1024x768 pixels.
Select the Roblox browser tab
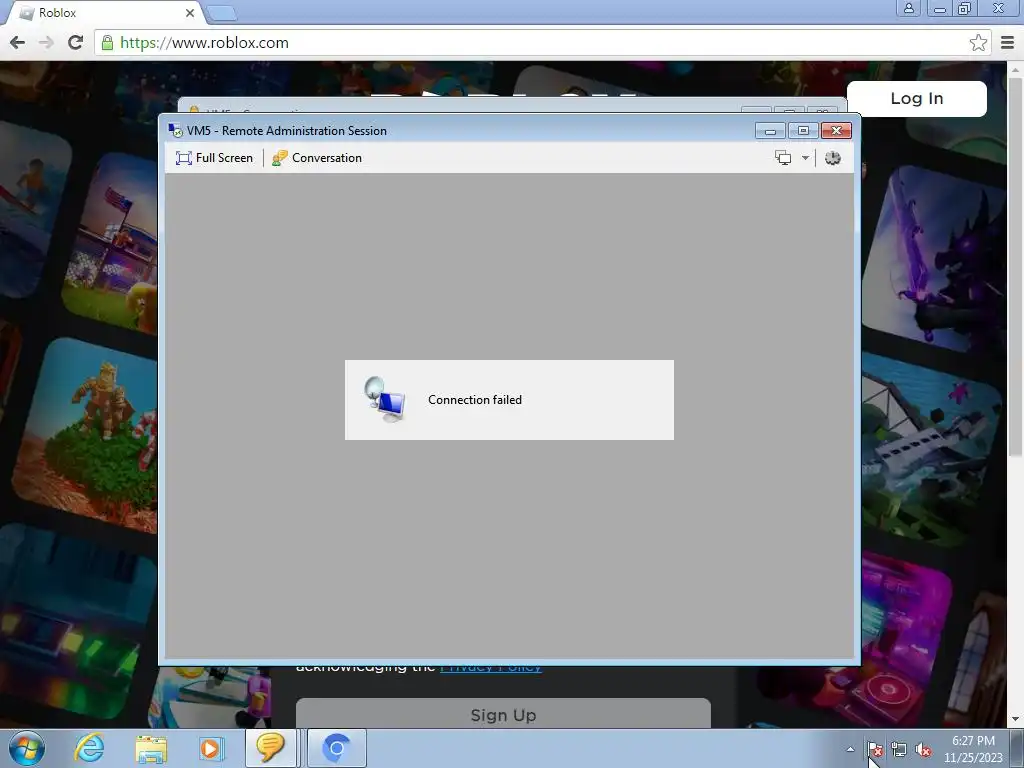tap(104, 13)
